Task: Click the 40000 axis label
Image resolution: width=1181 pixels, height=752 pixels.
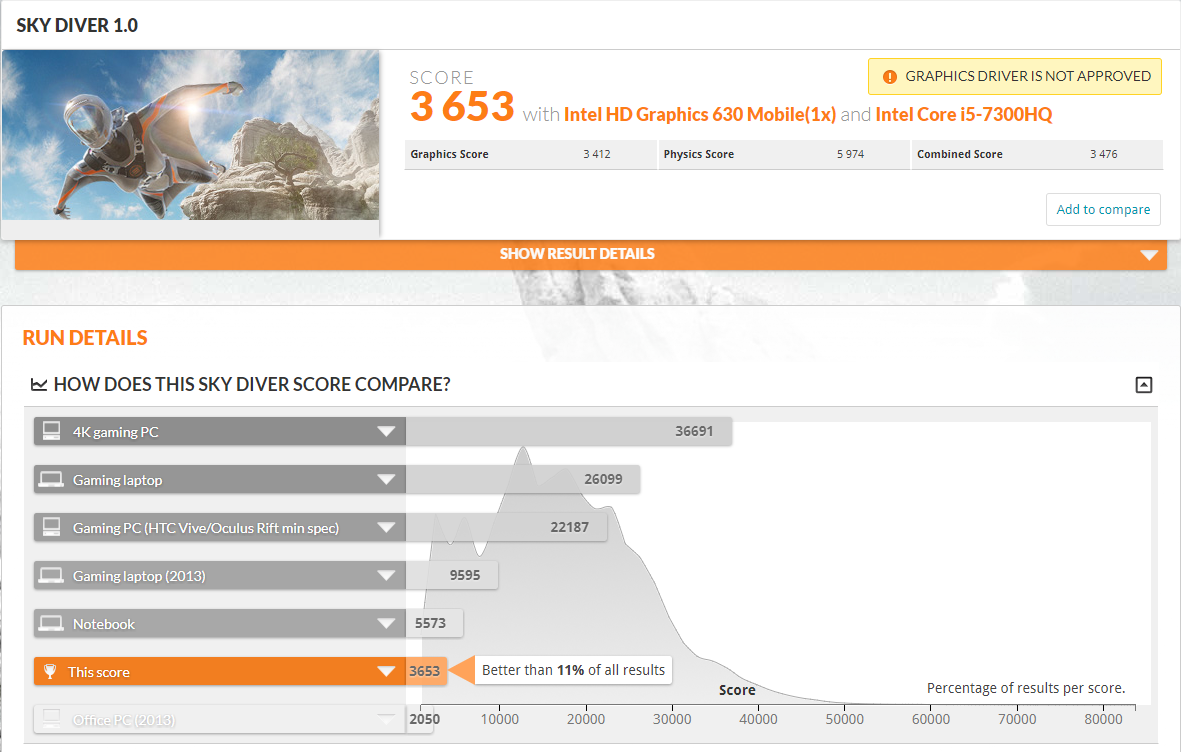Action: click(x=758, y=720)
